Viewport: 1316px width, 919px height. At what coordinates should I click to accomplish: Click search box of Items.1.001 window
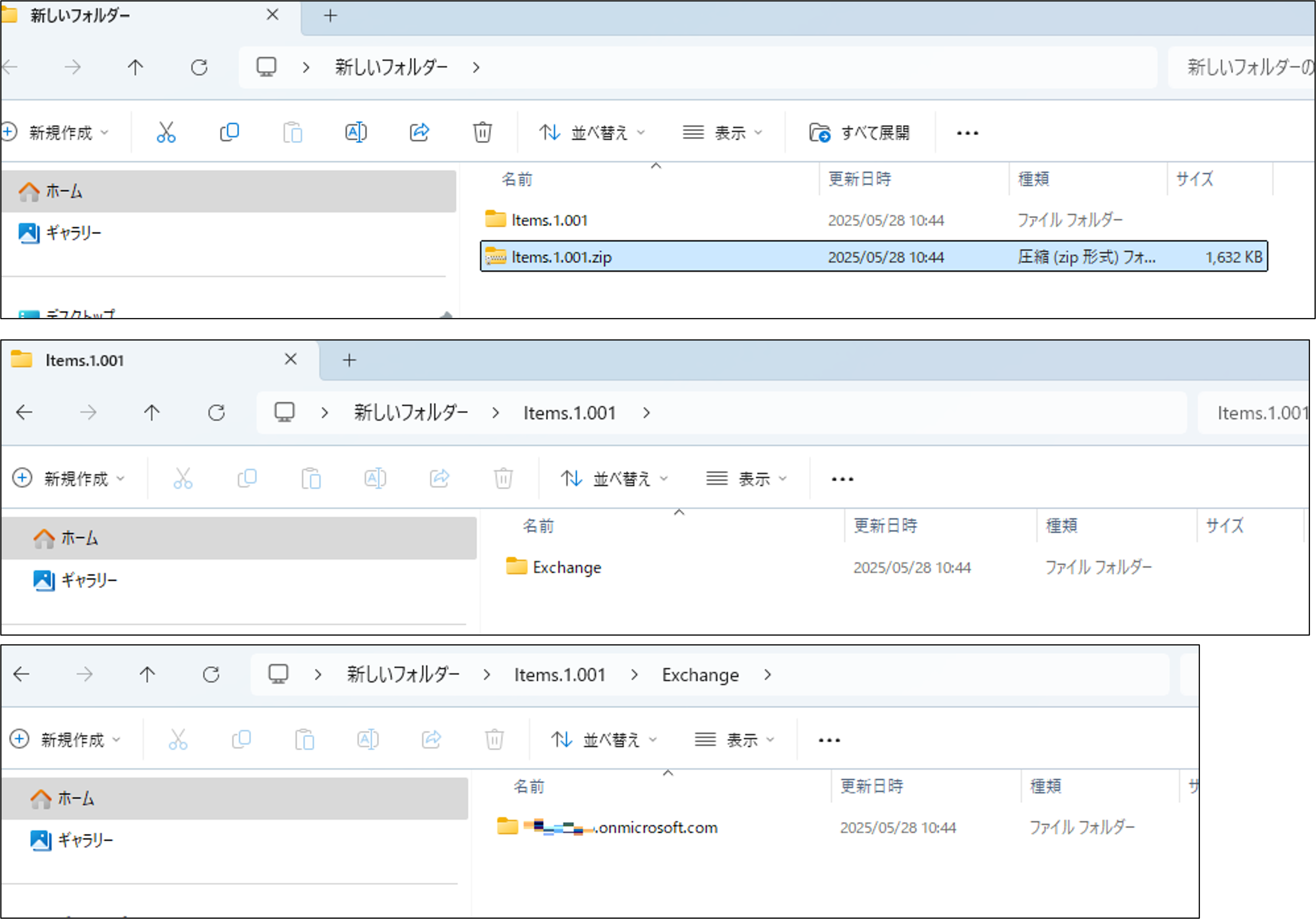tap(1253, 413)
